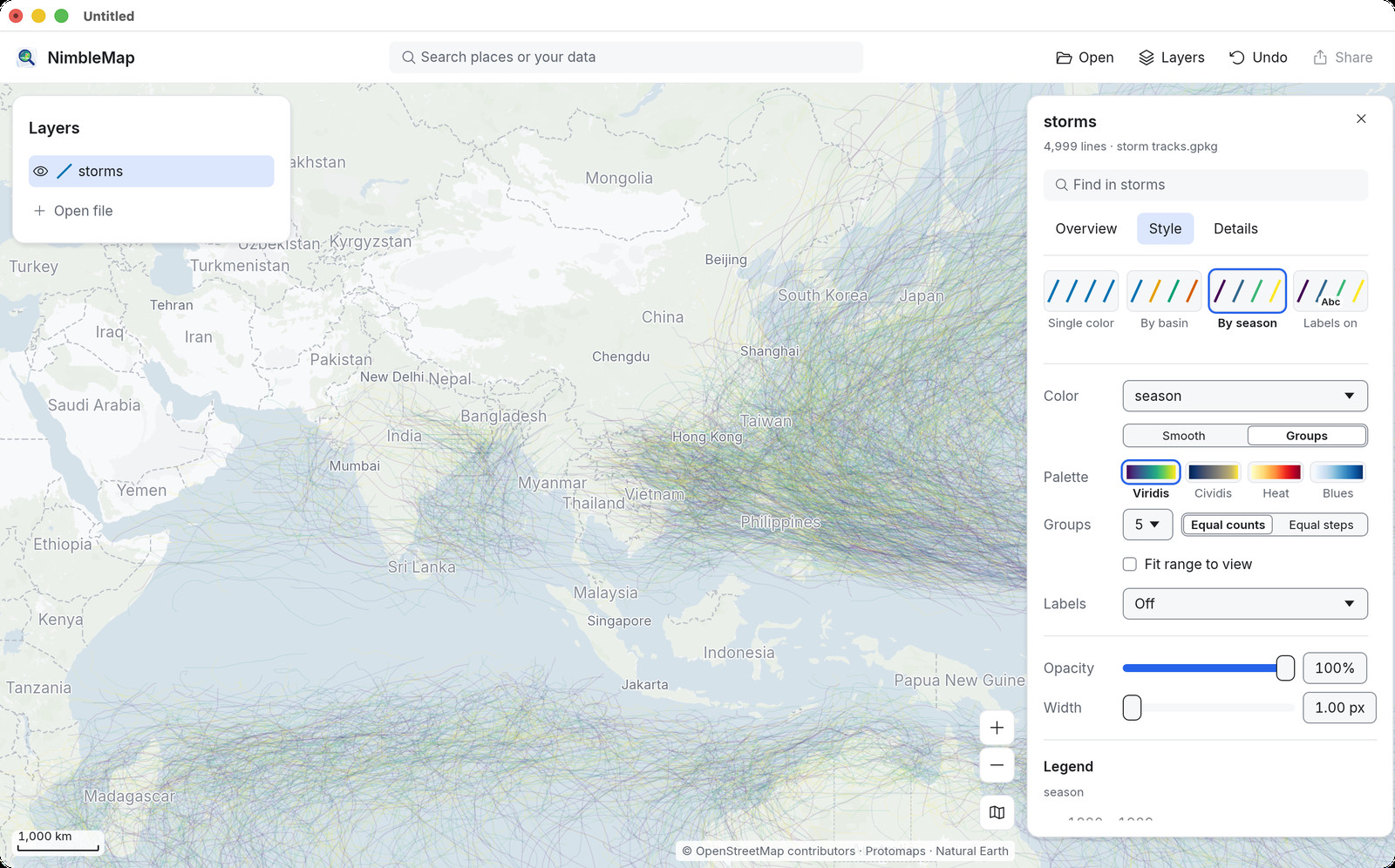The width and height of the screenshot is (1395, 868).
Task: Open the Groups count dropdown showing 5
Action: coord(1147,525)
